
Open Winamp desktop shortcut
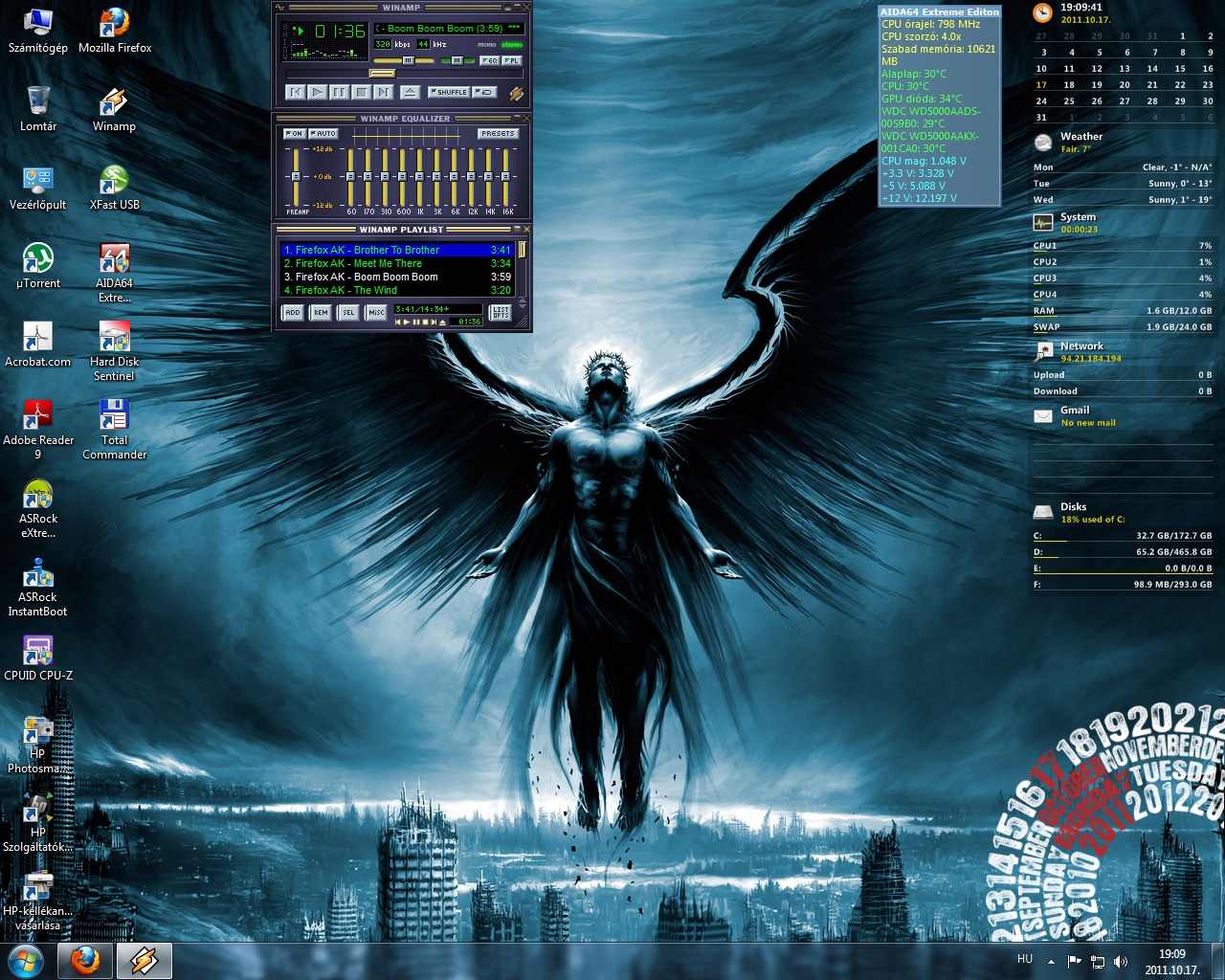(x=114, y=109)
